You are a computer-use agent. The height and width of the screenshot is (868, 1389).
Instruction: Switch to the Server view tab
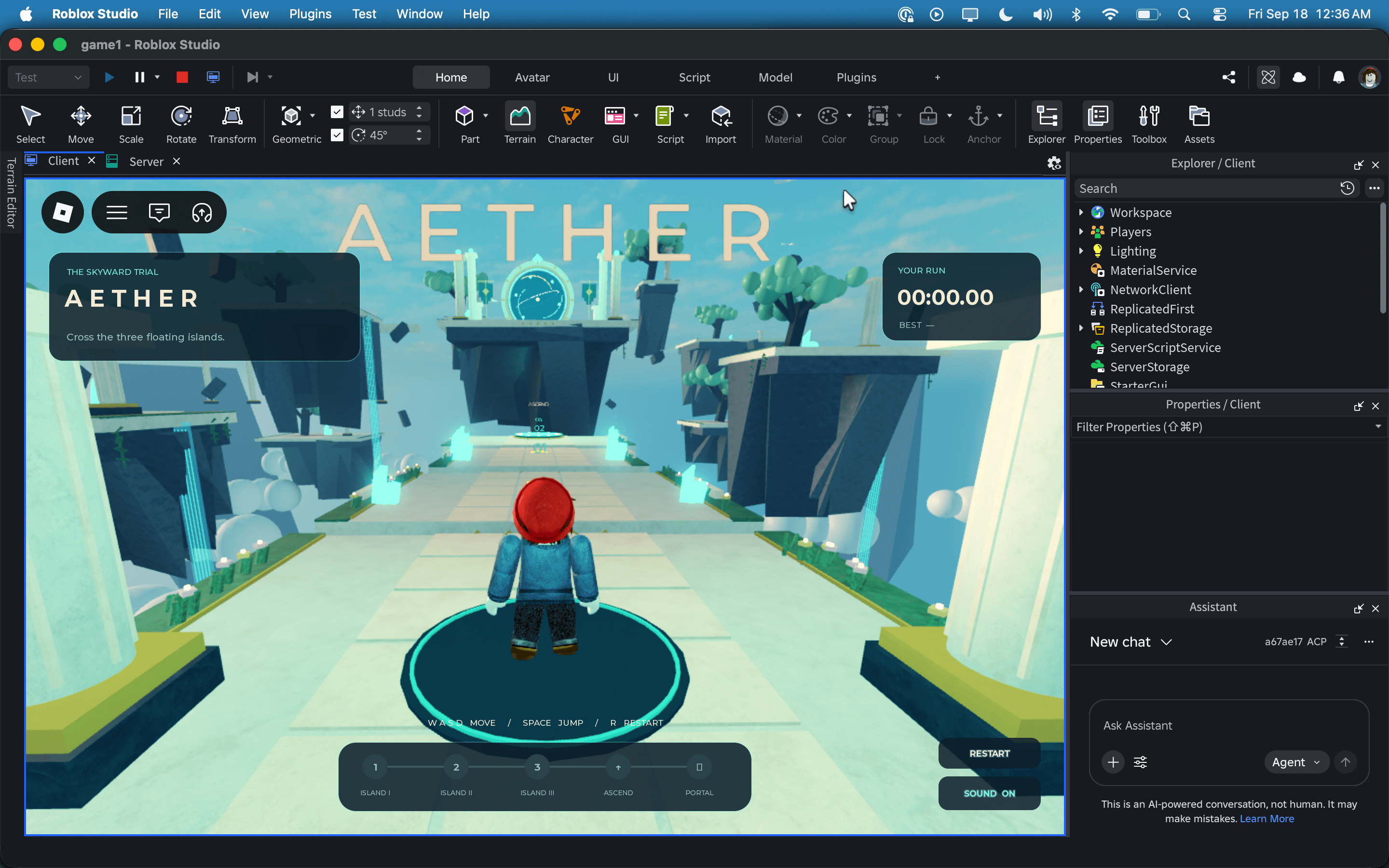146,162
